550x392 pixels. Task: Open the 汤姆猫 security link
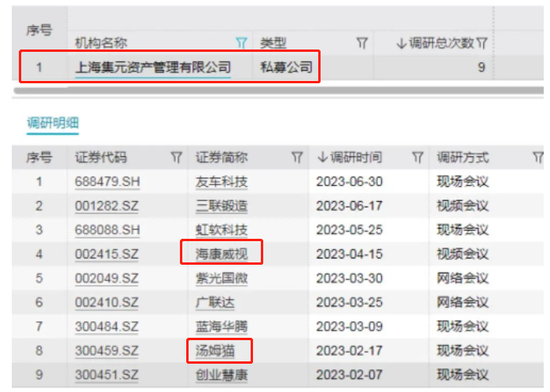(215, 351)
